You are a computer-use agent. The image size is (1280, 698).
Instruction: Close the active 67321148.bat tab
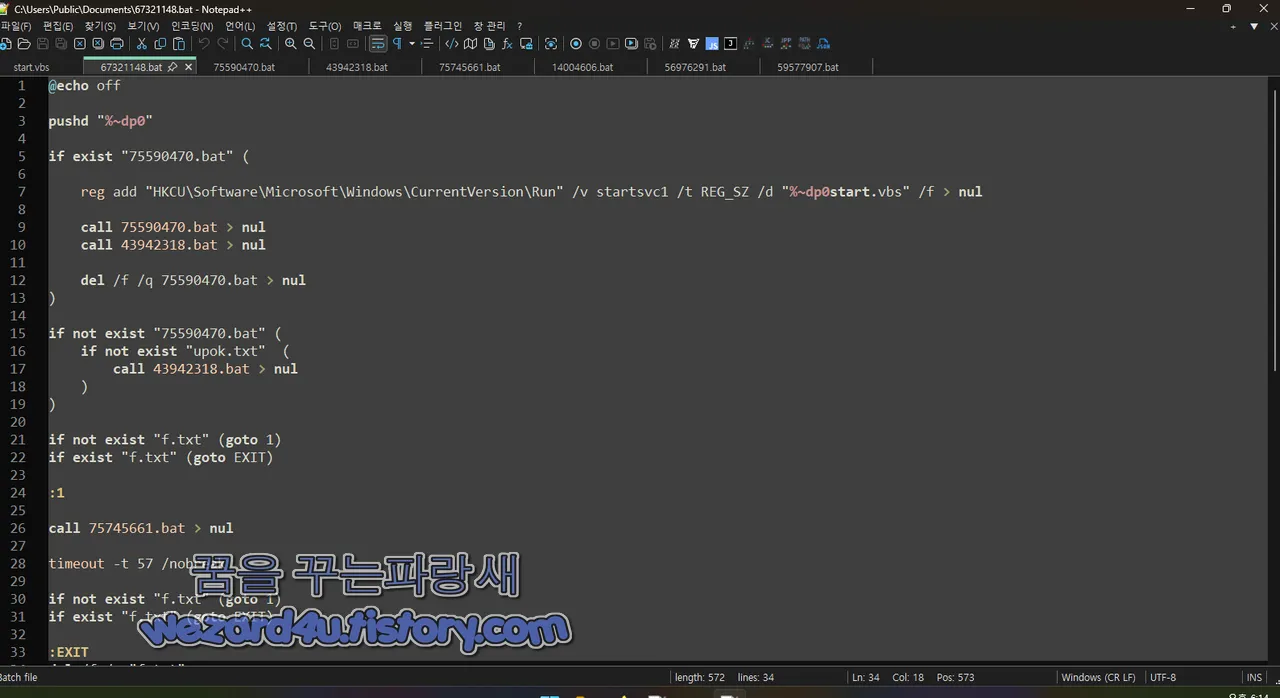click(x=187, y=67)
